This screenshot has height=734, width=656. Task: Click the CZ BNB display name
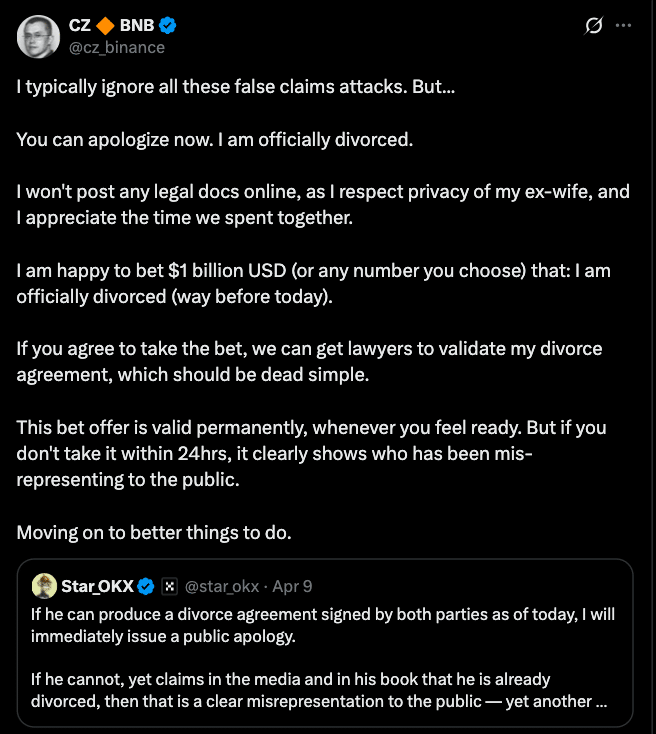point(111,25)
